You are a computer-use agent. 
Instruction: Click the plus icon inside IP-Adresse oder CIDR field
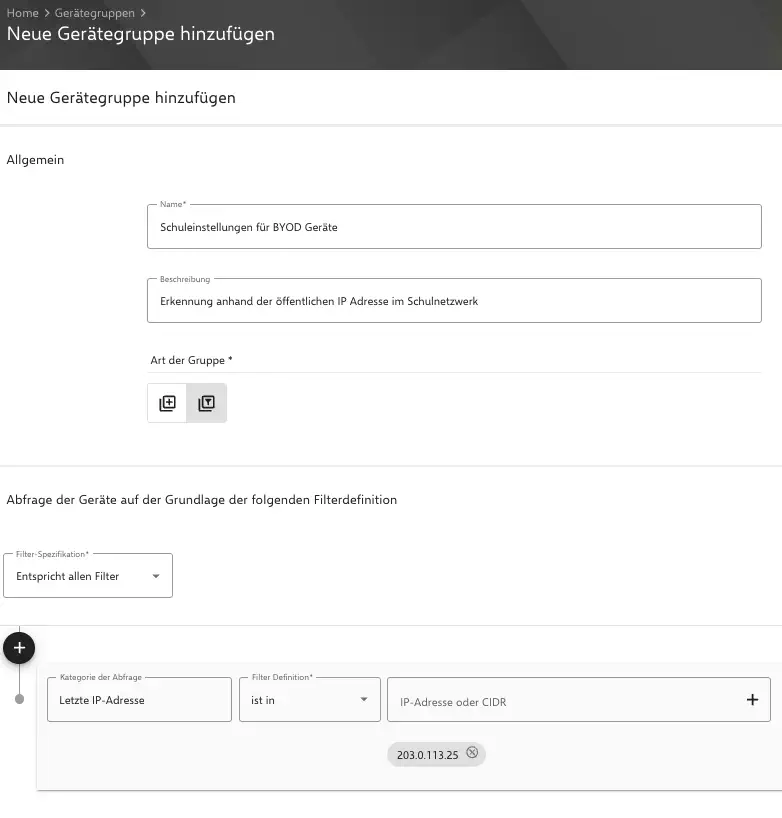[x=752, y=700]
